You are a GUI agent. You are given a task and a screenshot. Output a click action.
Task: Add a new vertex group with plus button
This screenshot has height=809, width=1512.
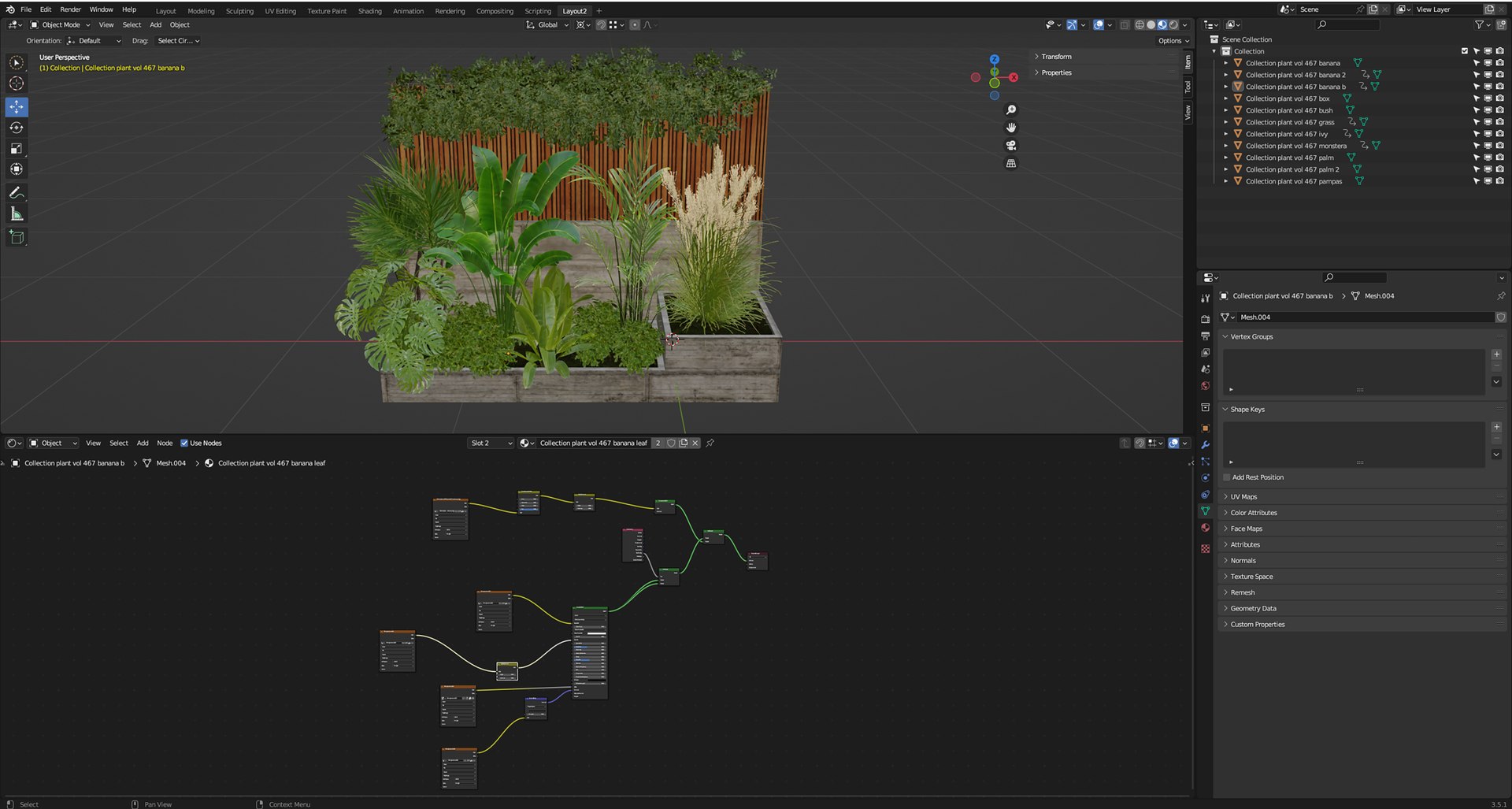click(x=1496, y=354)
